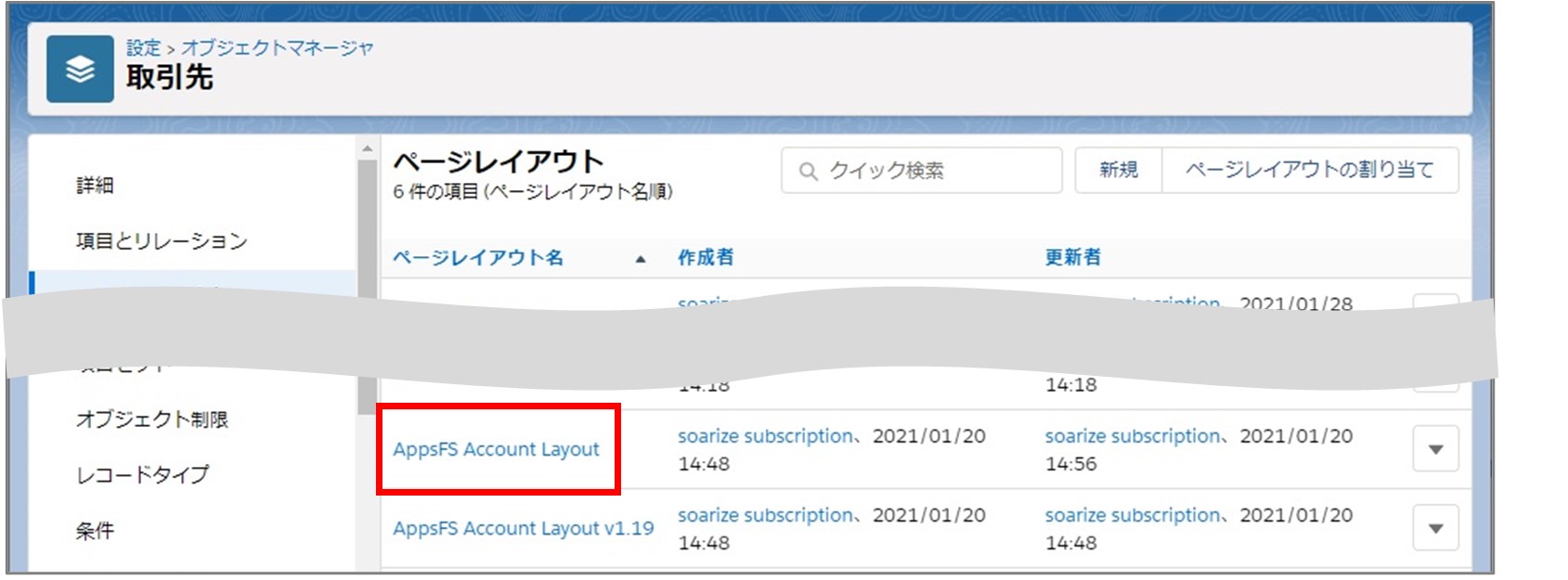This screenshot has height=580, width=1568.
Task: Select 詳細 in the sidebar
Action: pos(95,186)
